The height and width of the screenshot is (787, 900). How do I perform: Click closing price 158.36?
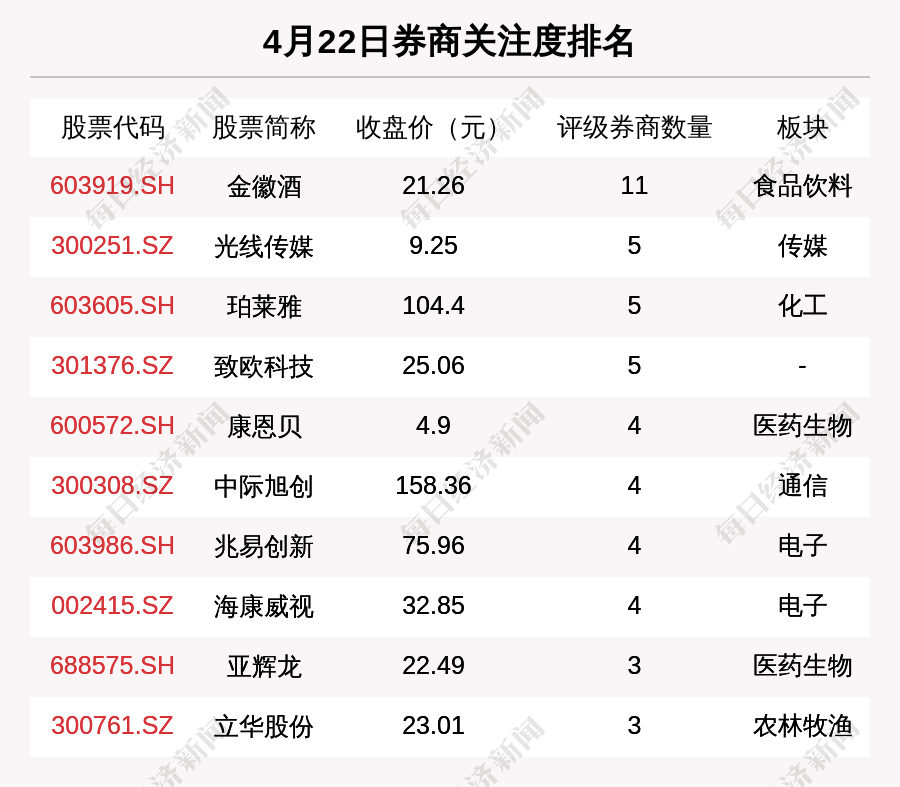[433, 486]
